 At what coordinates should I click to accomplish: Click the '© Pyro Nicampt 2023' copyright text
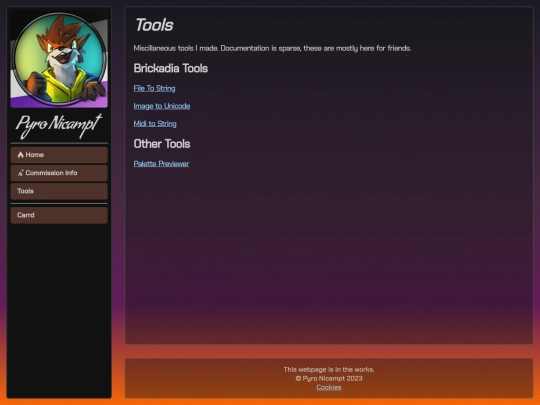tap(329, 378)
